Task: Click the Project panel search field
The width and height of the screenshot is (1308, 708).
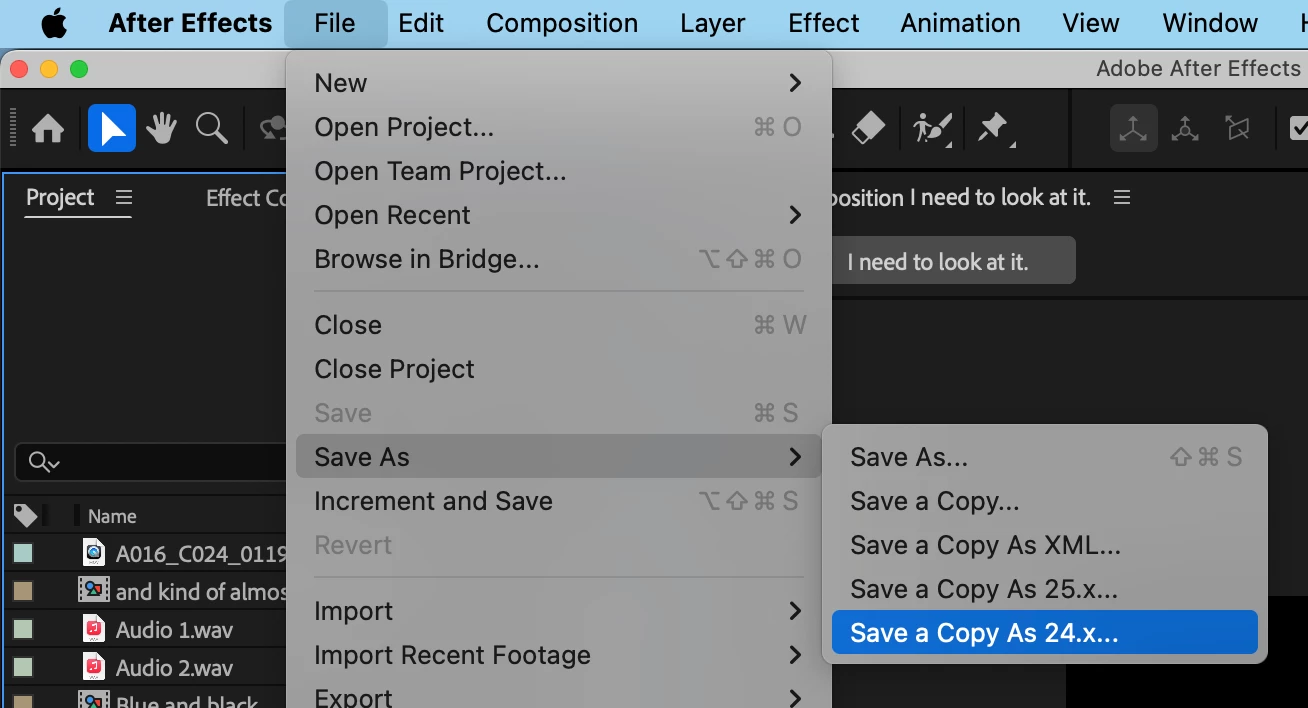Action: click(x=150, y=462)
